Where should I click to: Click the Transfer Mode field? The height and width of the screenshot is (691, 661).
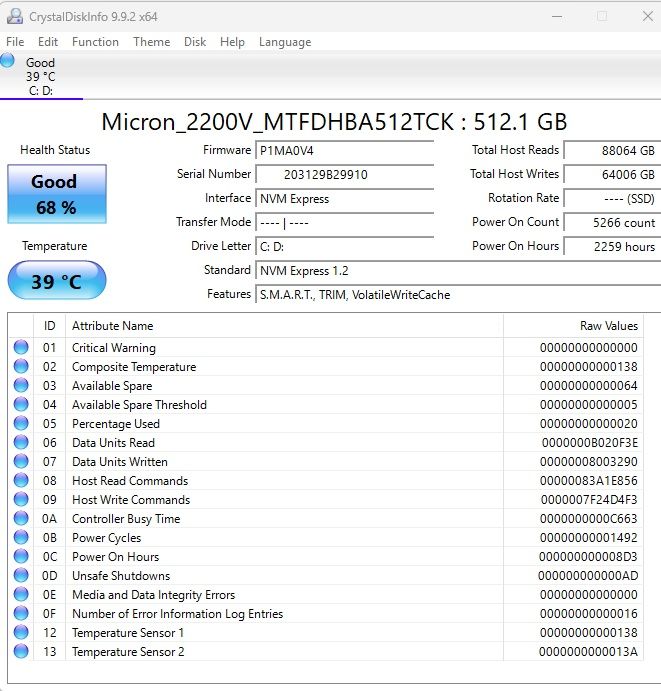[345, 223]
